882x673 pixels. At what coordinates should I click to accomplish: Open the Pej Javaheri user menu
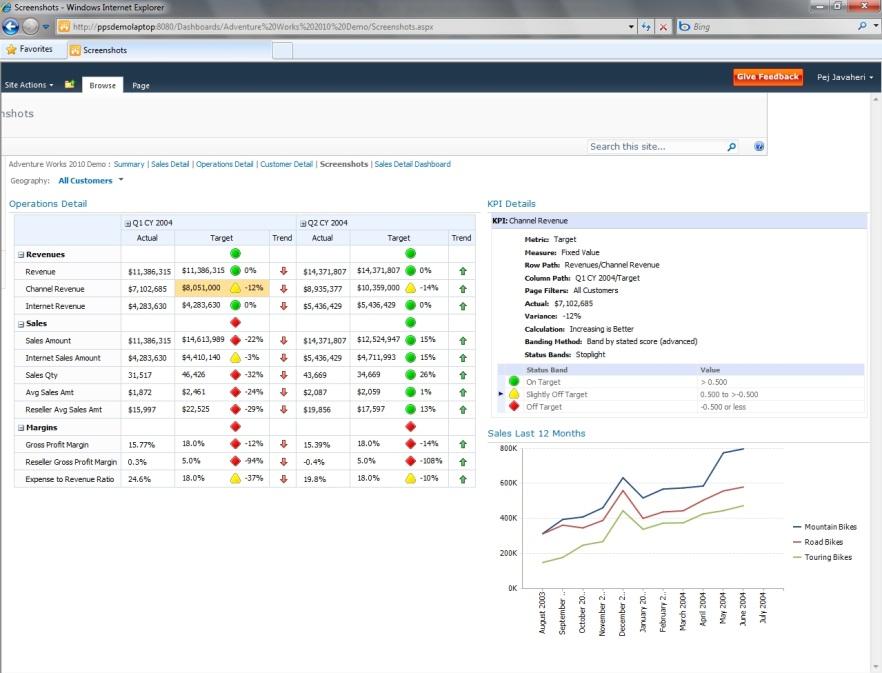(x=845, y=77)
